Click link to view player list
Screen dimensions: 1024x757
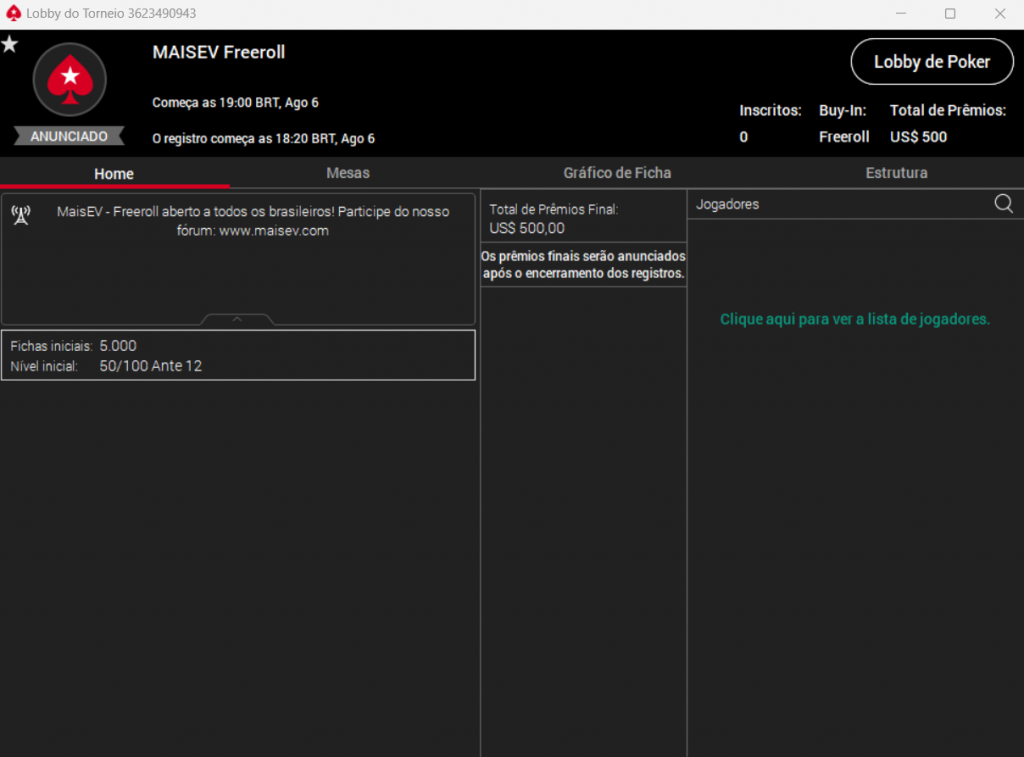[x=855, y=319]
